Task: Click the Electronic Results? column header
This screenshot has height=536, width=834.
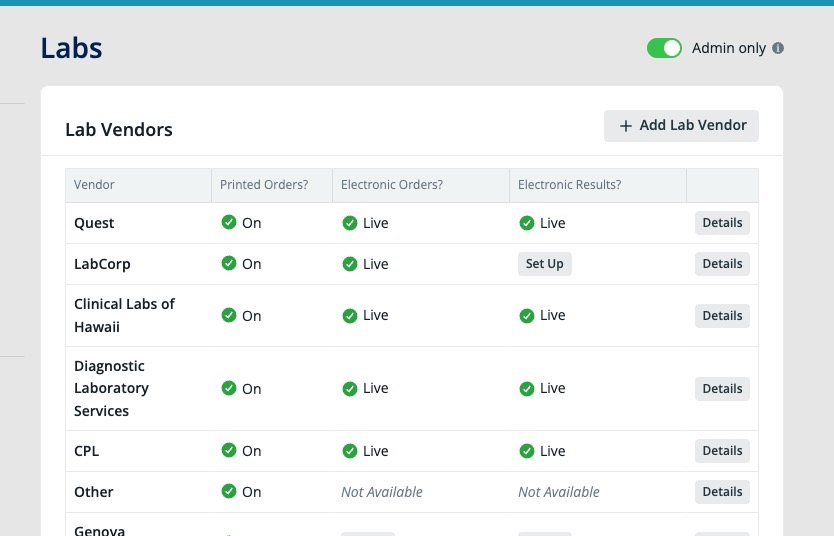Action: pyautogui.click(x=569, y=185)
